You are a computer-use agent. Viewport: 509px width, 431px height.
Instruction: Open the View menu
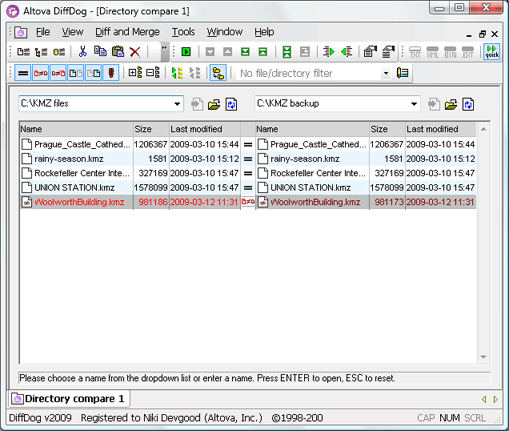72,32
